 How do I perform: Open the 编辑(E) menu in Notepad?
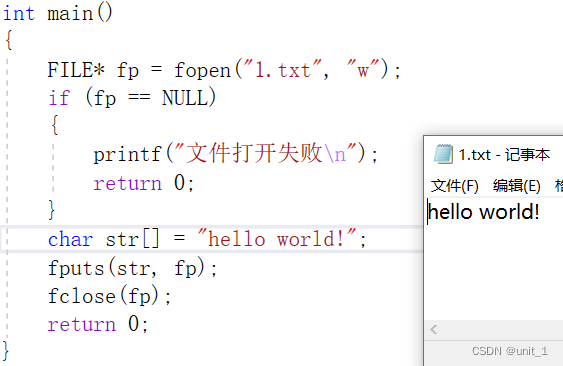[x=517, y=186]
